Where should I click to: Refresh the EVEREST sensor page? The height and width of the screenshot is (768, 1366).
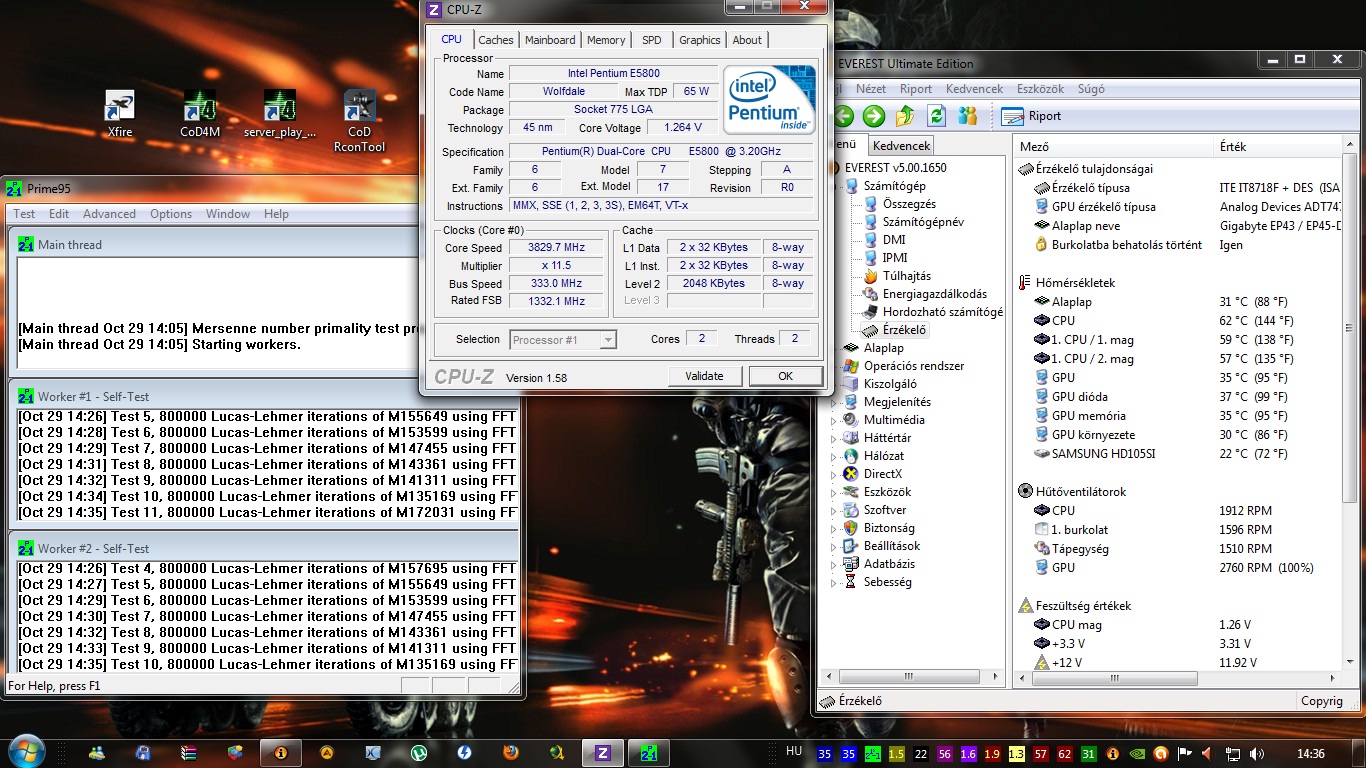click(x=936, y=116)
